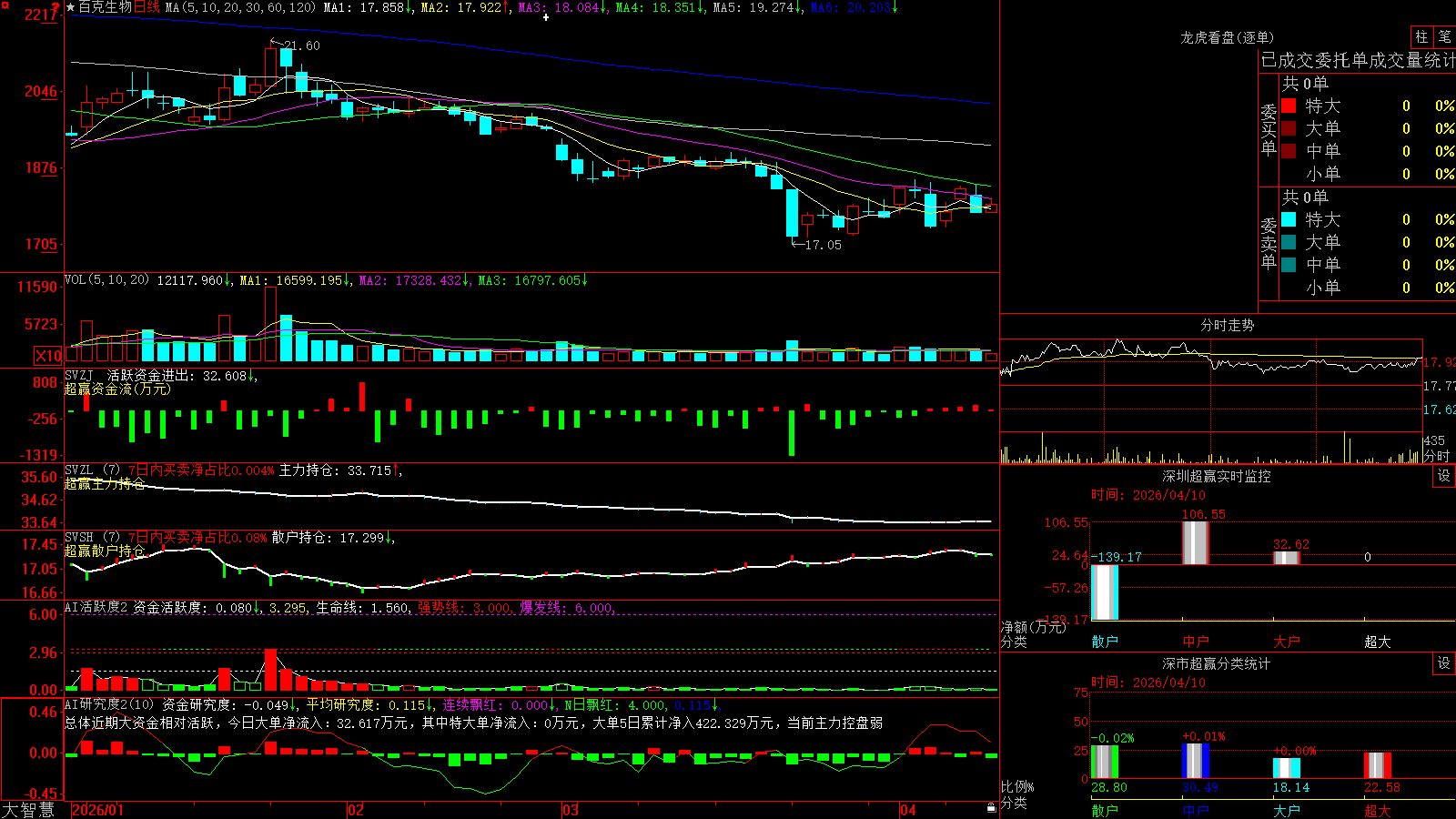The width and height of the screenshot is (1456, 819).
Task: Click the X10 volume scale box
Action: 48,356
